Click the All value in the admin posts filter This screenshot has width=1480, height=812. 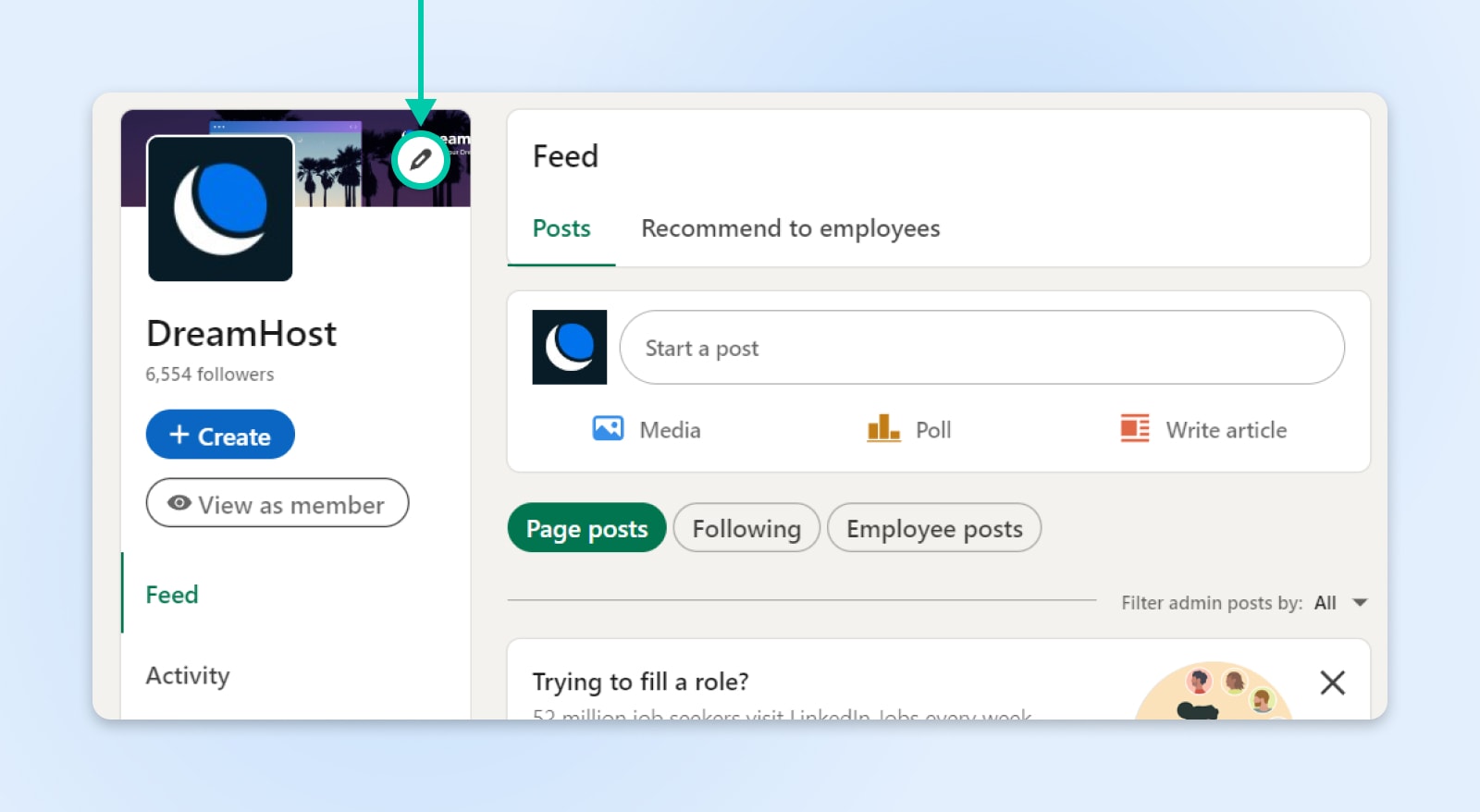coord(1325,603)
